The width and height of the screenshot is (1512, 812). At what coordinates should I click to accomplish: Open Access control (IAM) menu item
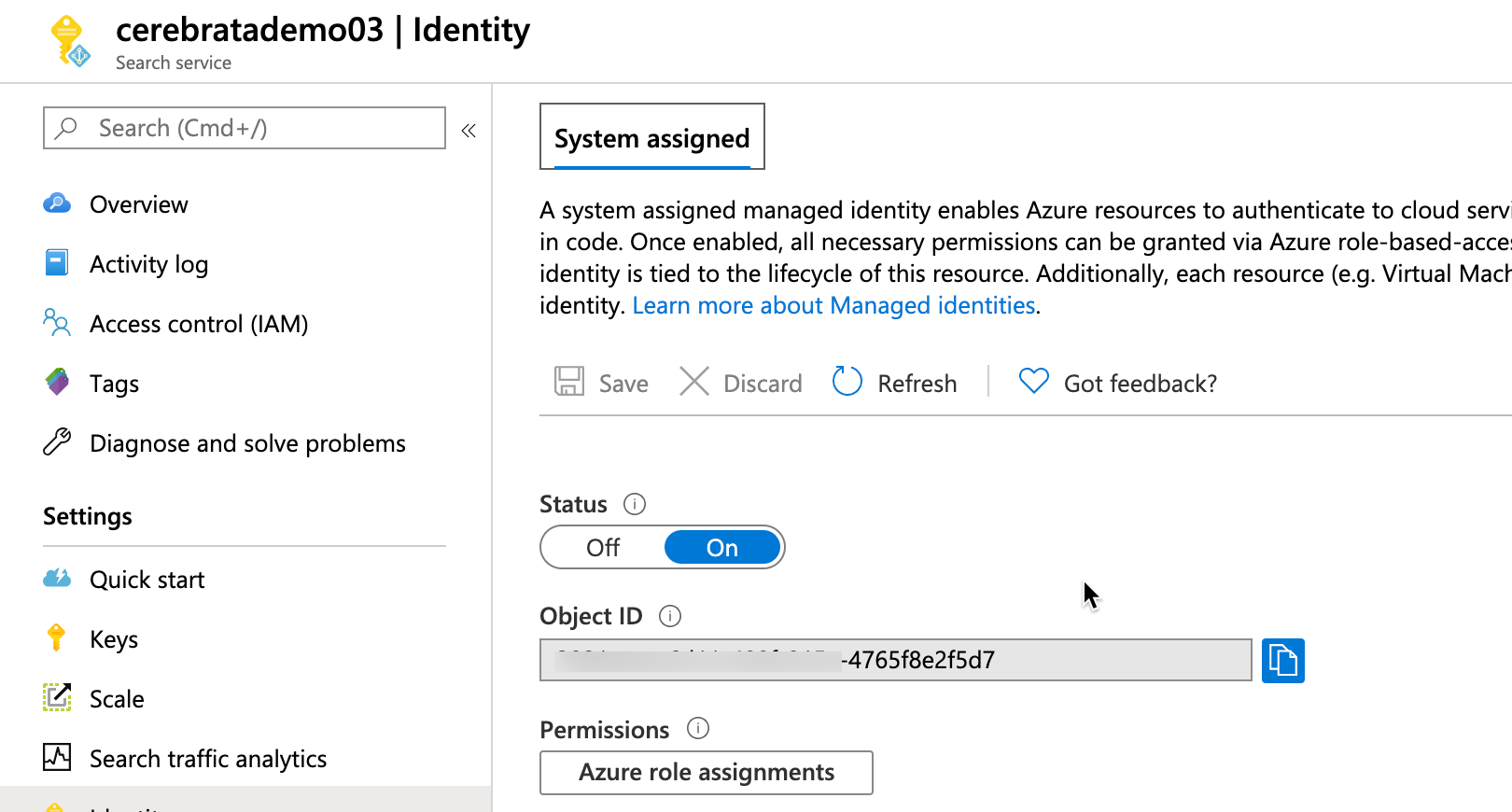tap(198, 324)
